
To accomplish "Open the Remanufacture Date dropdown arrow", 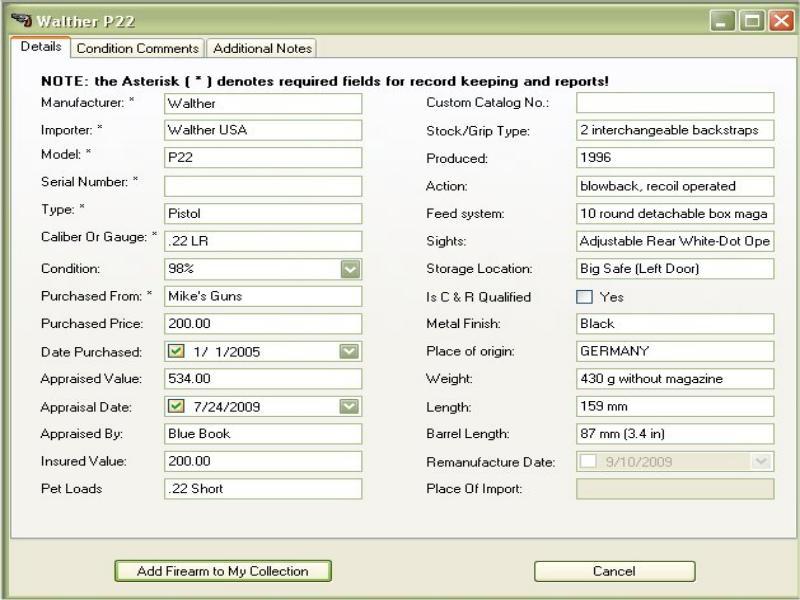I will tap(761, 461).
